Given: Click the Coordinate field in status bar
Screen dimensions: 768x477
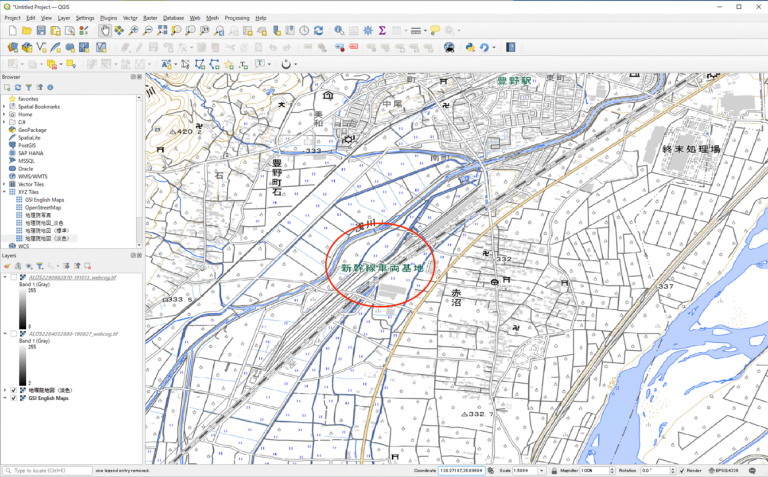Looking at the screenshot, I should coord(461,471).
